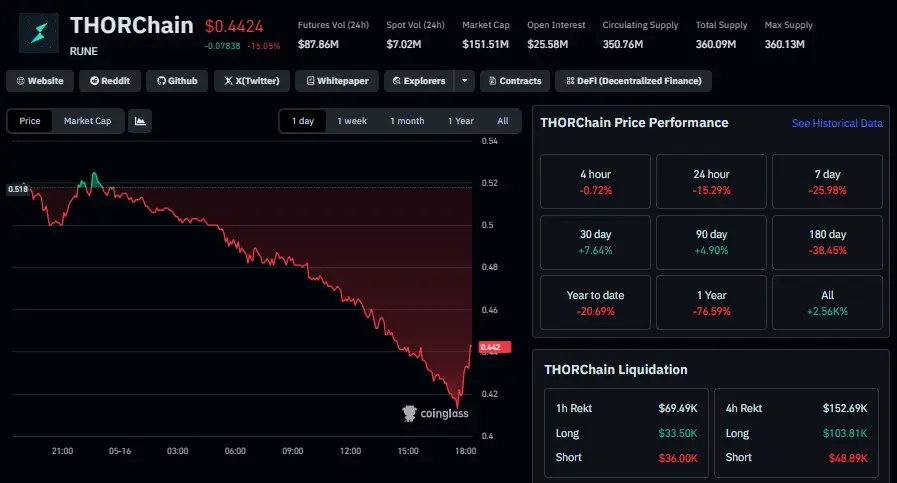Click the 0.518 opening price label

coord(18,189)
